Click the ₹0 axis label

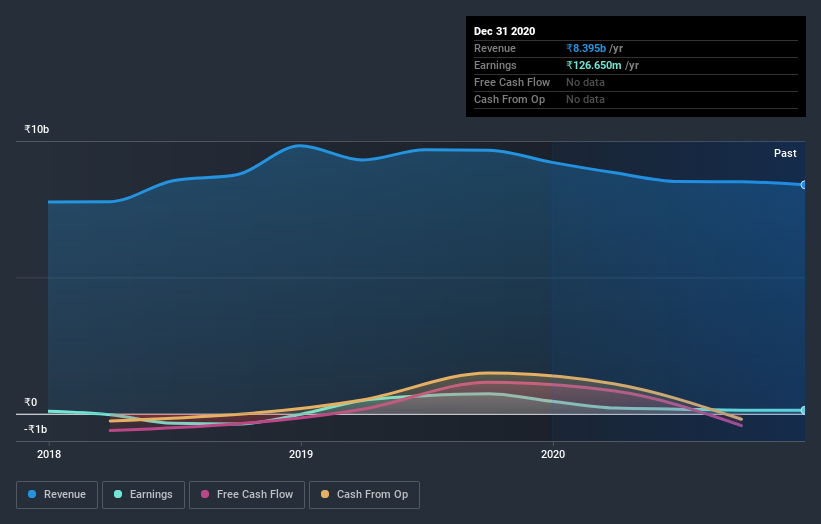click(x=31, y=403)
